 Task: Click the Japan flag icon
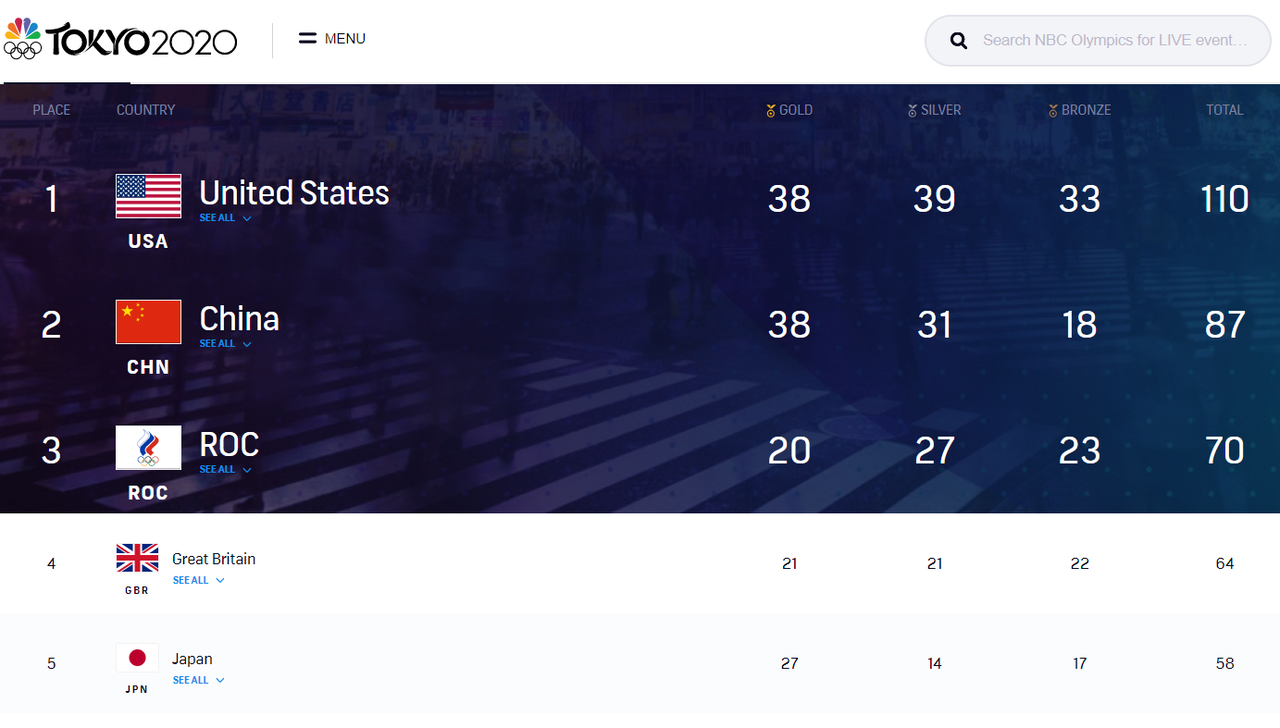(x=137, y=658)
